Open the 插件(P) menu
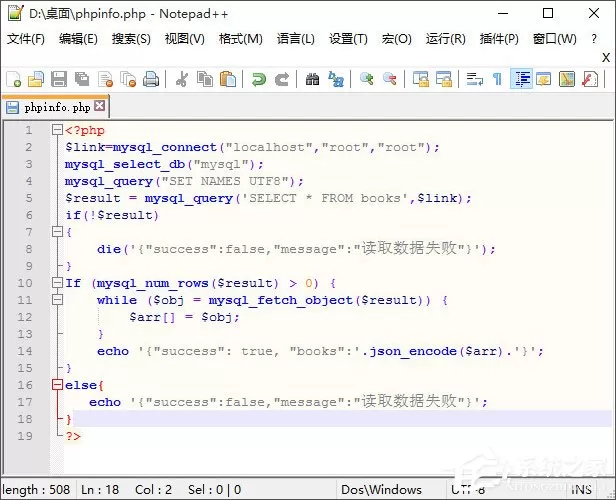Image resolution: width=616 pixels, height=500 pixels. pyautogui.click(x=499, y=38)
